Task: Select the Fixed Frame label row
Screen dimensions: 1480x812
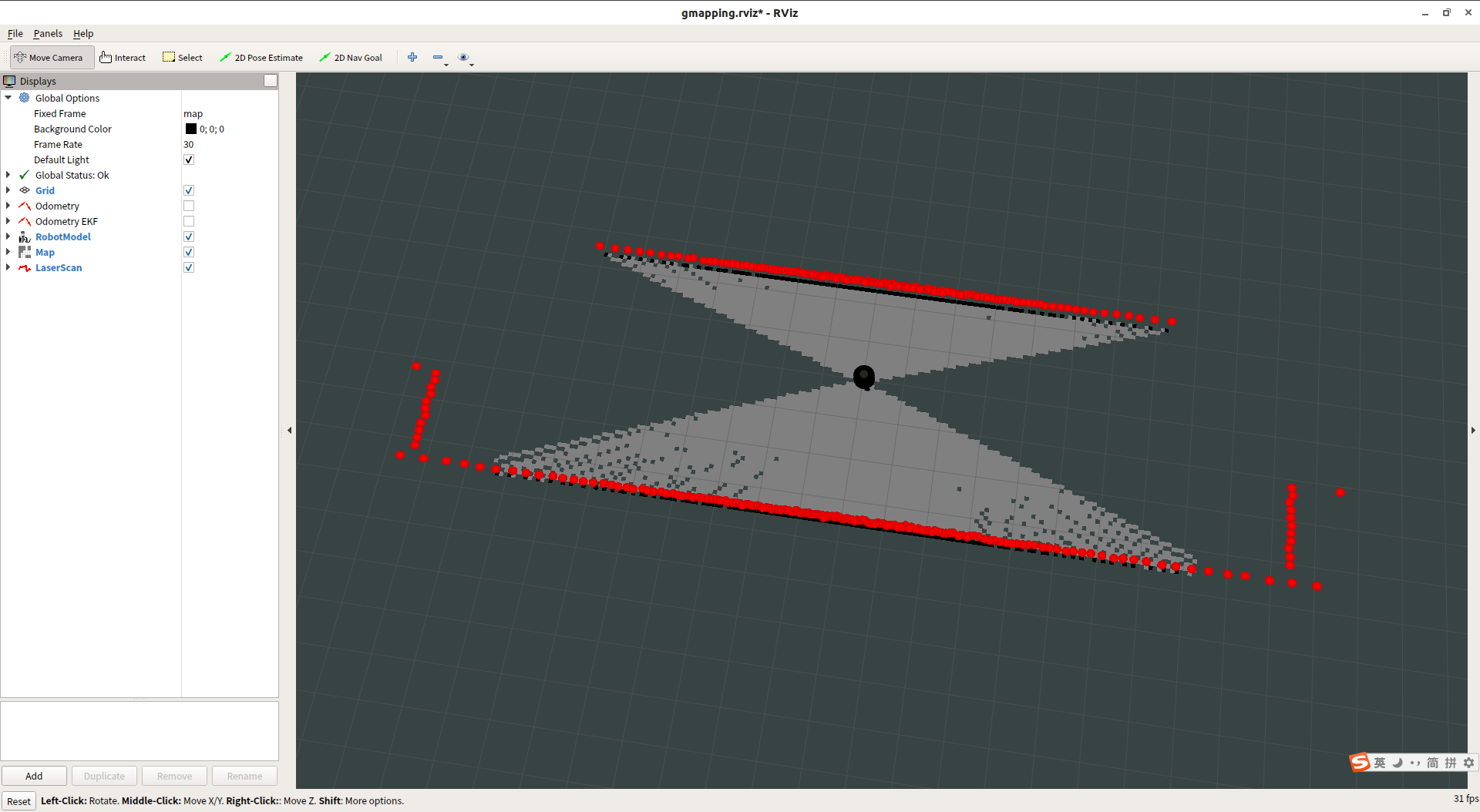Action: (x=60, y=113)
